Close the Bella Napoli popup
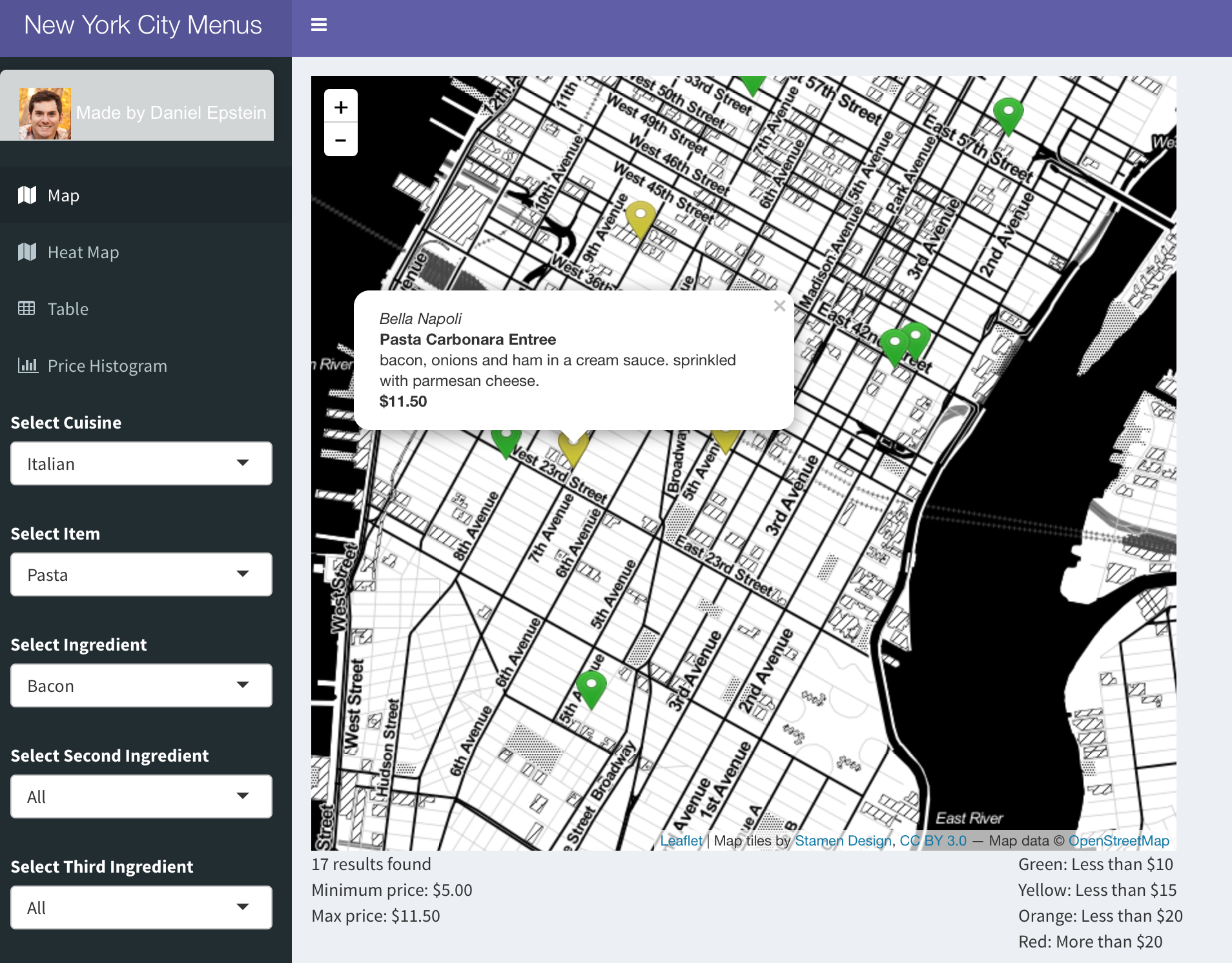1232x963 pixels. click(779, 306)
